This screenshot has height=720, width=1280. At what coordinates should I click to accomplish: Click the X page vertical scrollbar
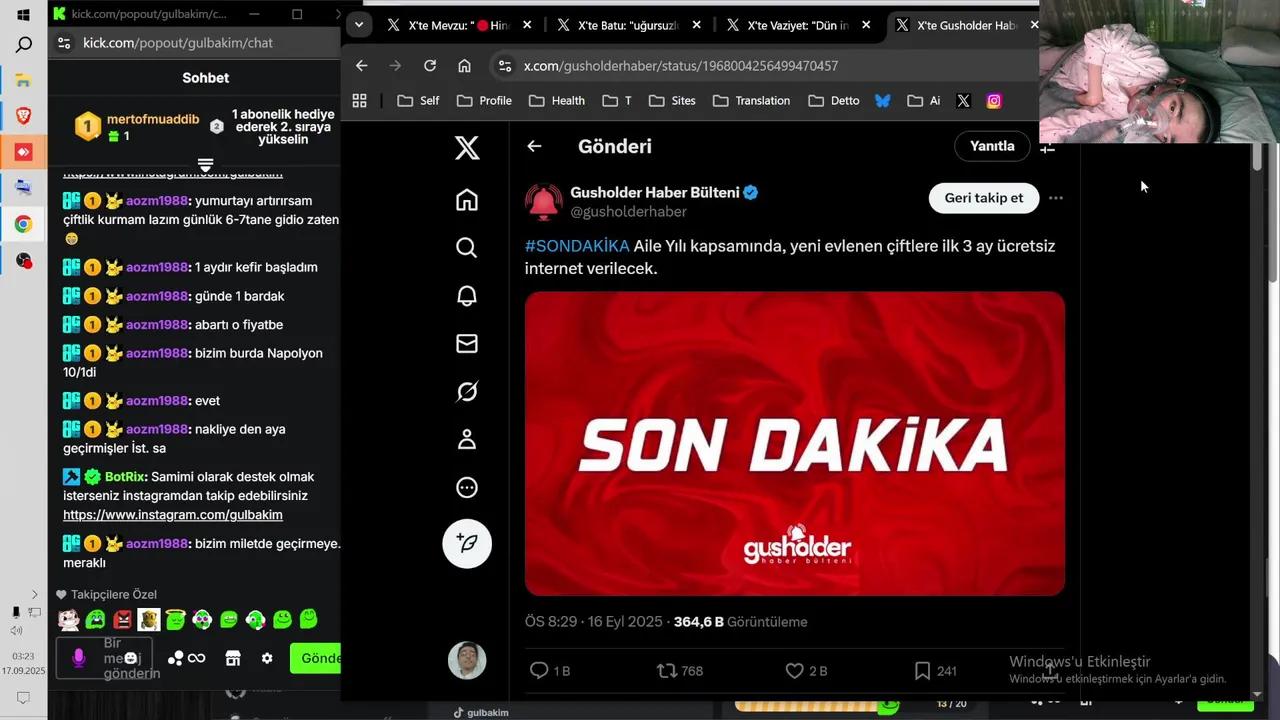1272,212
